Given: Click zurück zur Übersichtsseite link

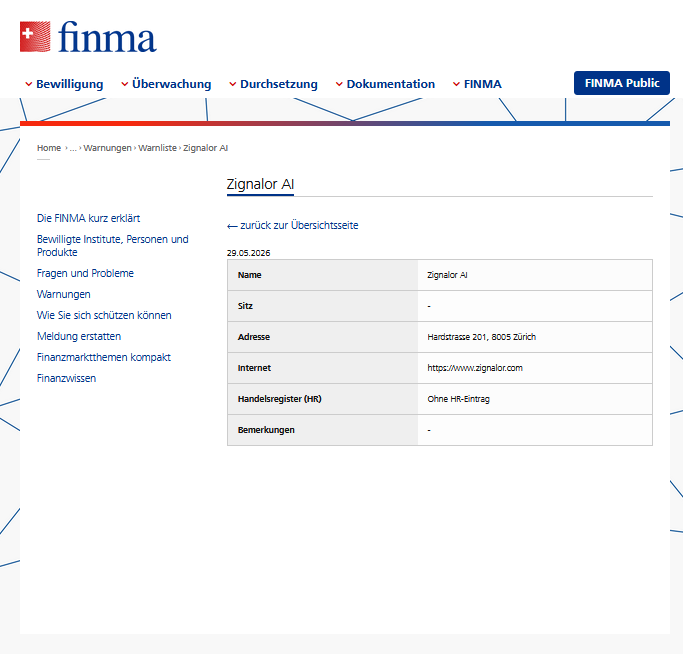Looking at the screenshot, I should pos(299,225).
